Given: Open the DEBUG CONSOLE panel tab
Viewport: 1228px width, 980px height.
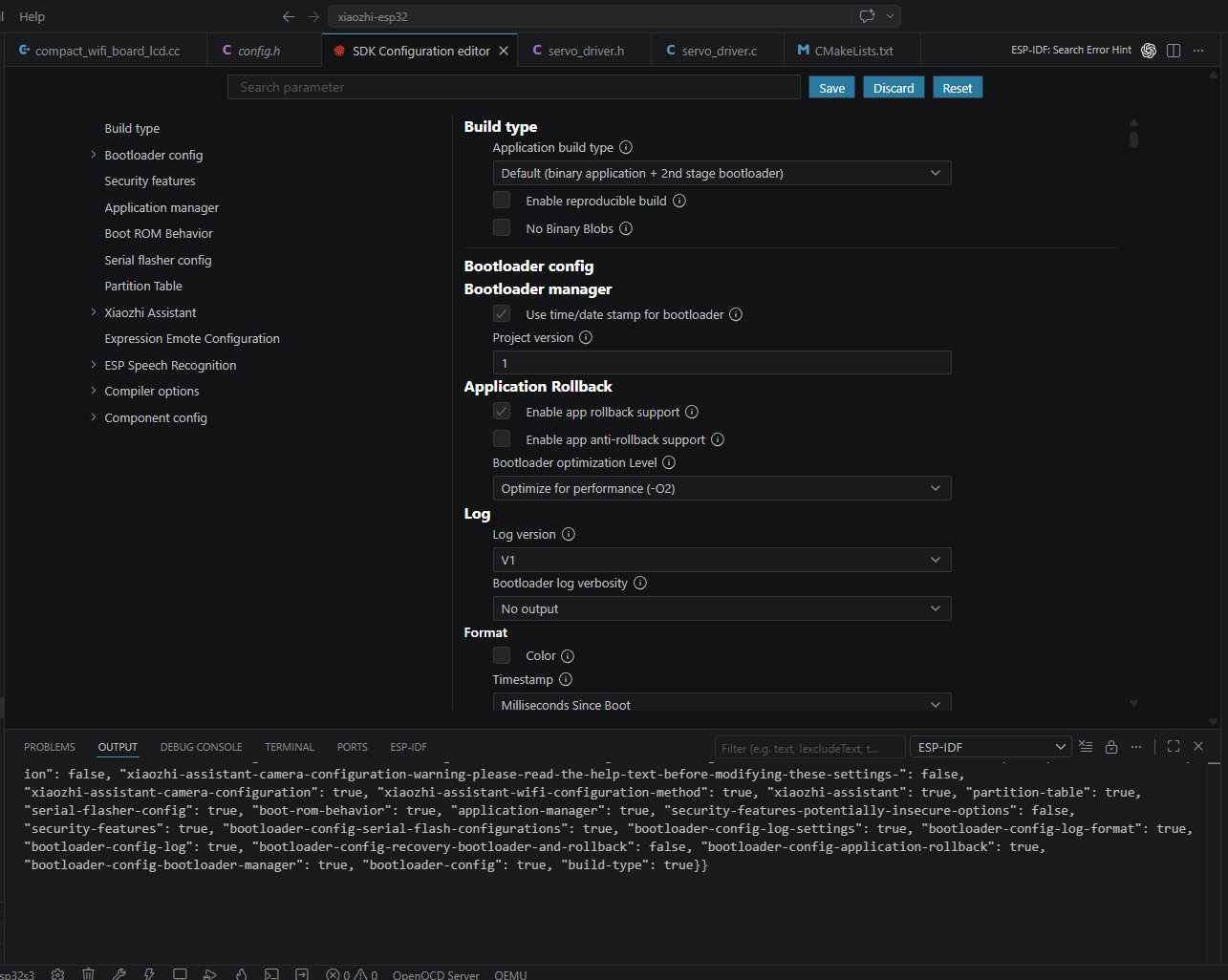Looking at the screenshot, I should pyautogui.click(x=201, y=747).
